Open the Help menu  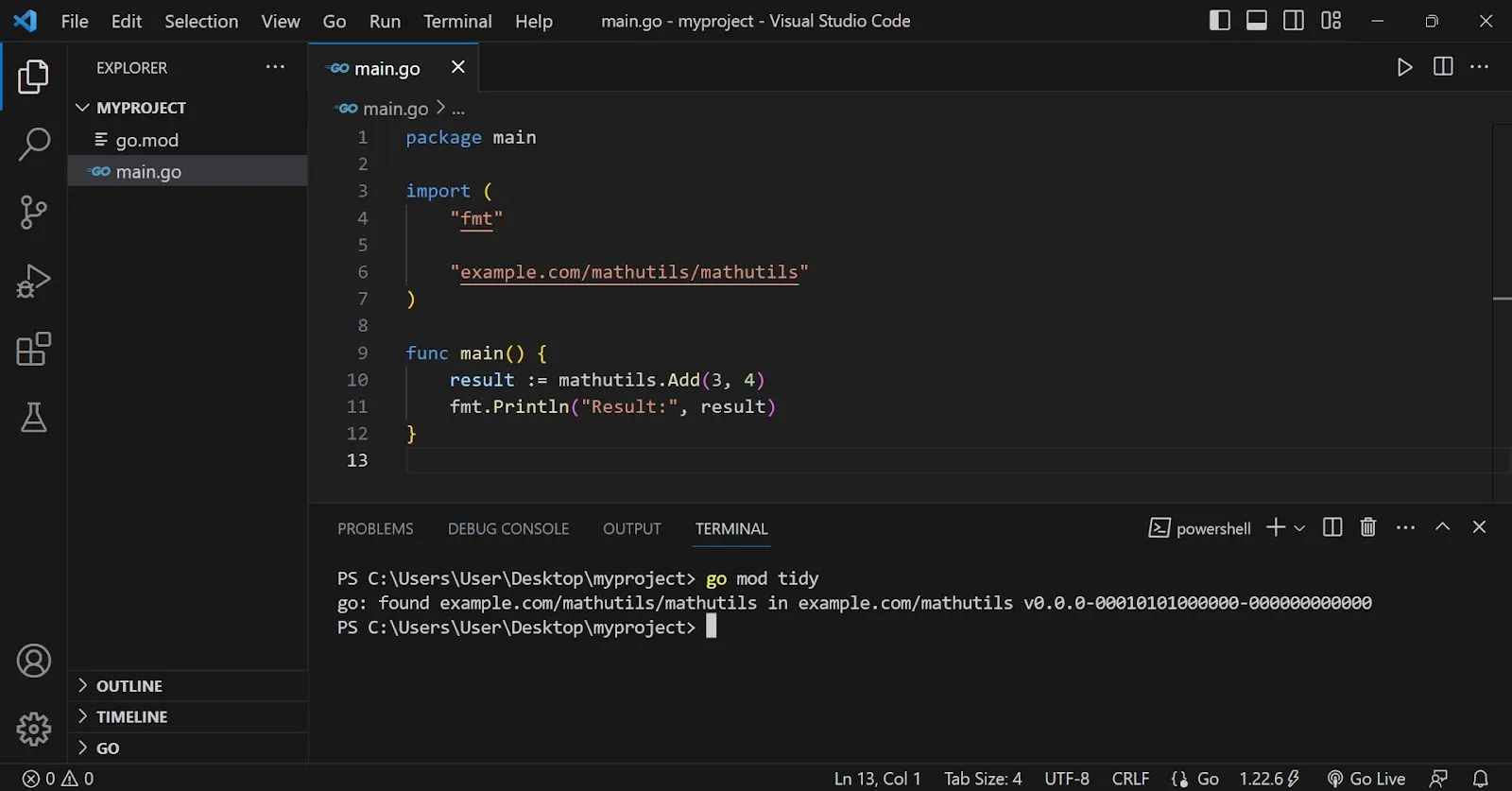tap(534, 21)
